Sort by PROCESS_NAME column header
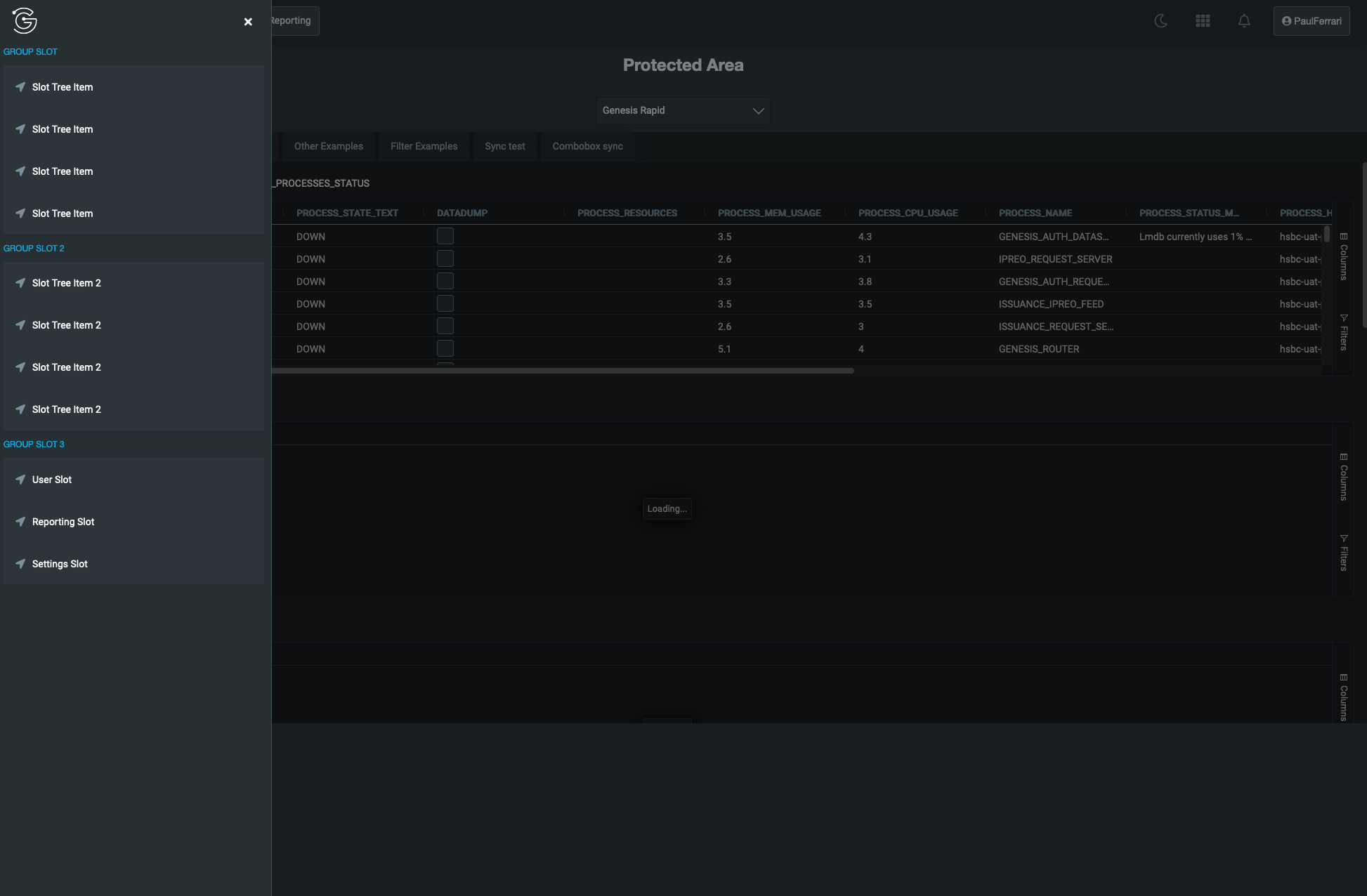 click(x=1035, y=213)
